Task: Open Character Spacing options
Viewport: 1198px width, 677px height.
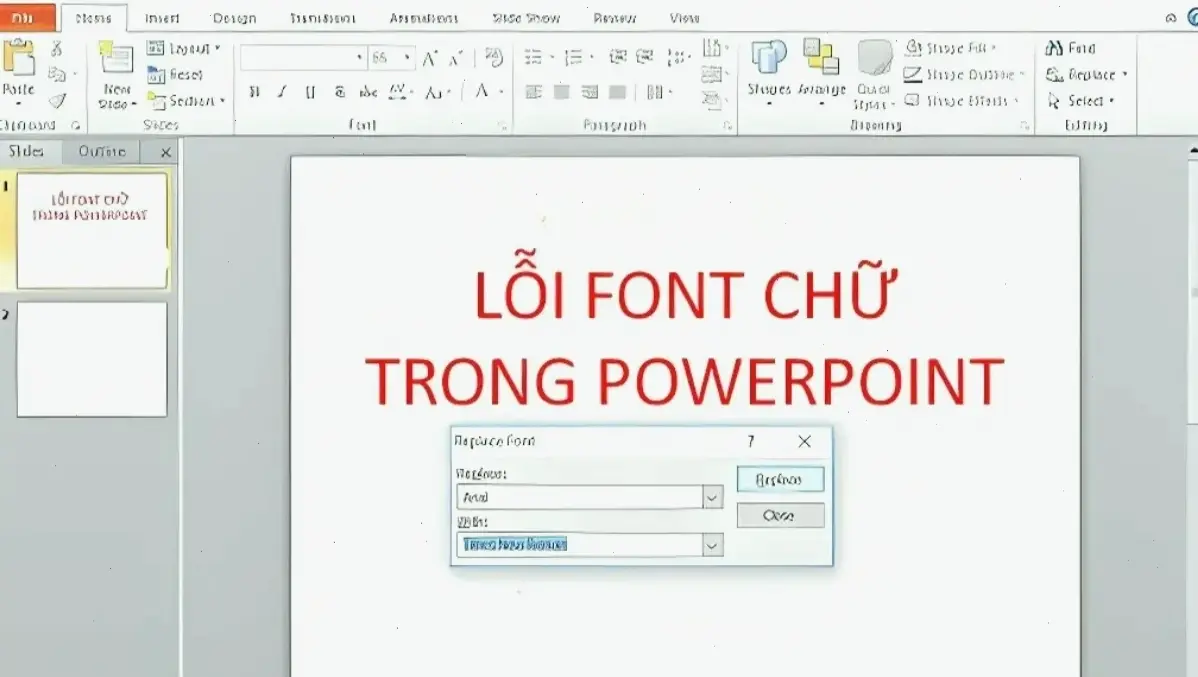Action: pos(400,92)
